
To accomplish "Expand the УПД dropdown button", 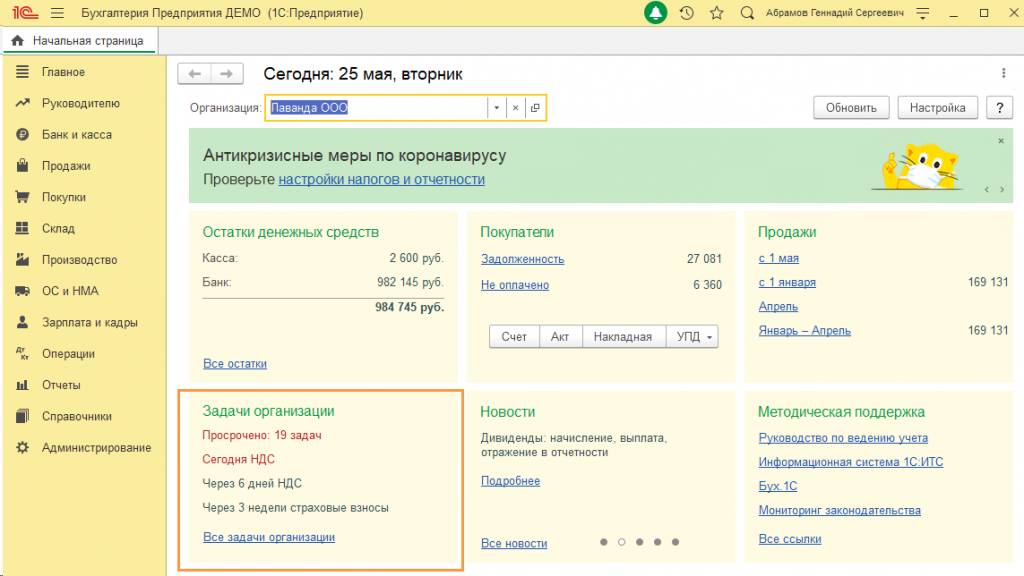I will (694, 337).
